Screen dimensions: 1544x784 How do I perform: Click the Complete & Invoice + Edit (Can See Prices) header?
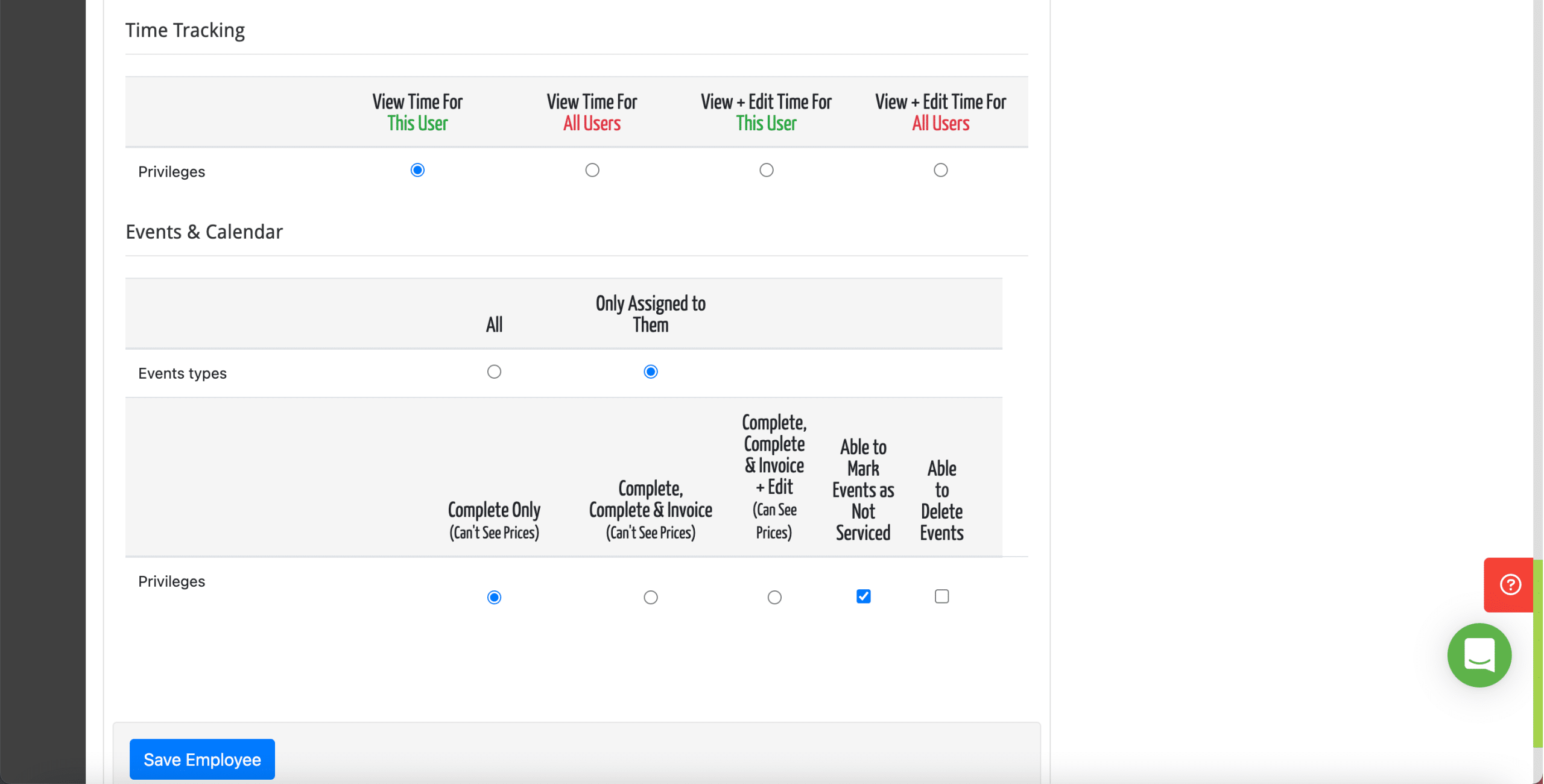tap(774, 476)
